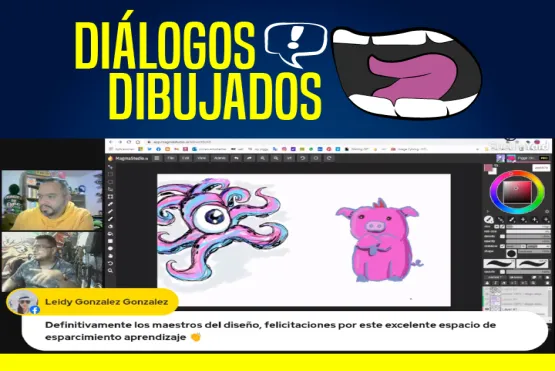The width and height of the screenshot is (555, 371).
Task: Select the Move tool in the left toolbar
Action: pyautogui.click(x=110, y=167)
